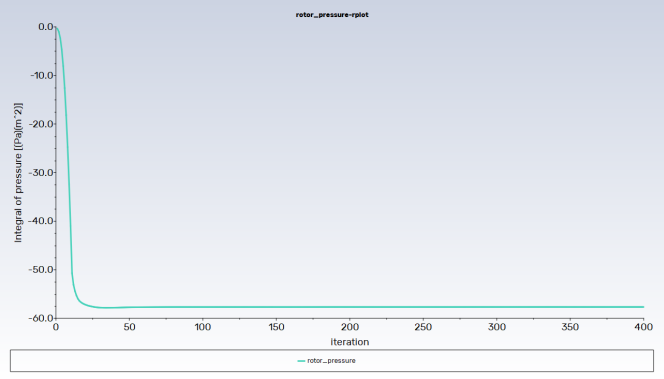Click the x-axis tick label 150
Image resolution: width=664 pixels, height=379 pixels.
(276, 327)
